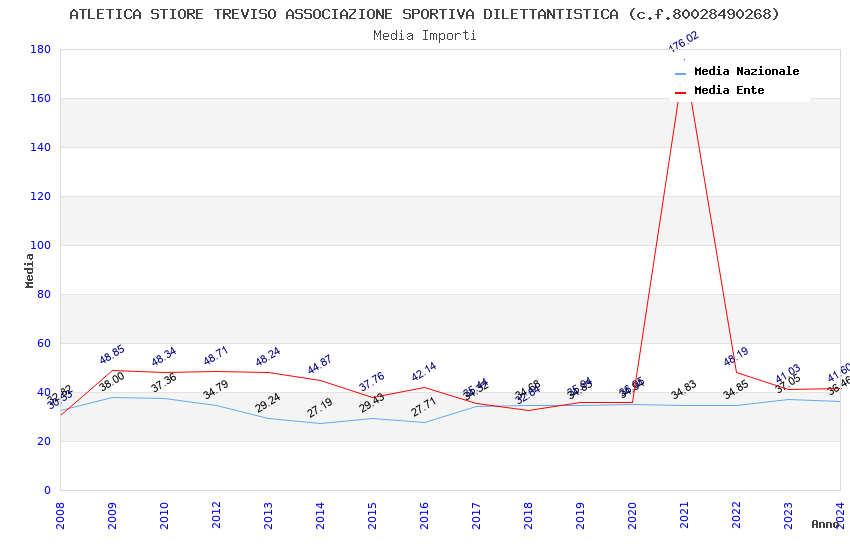850x550 pixels.
Task: Click the Anno x-axis title
Action: click(x=825, y=524)
